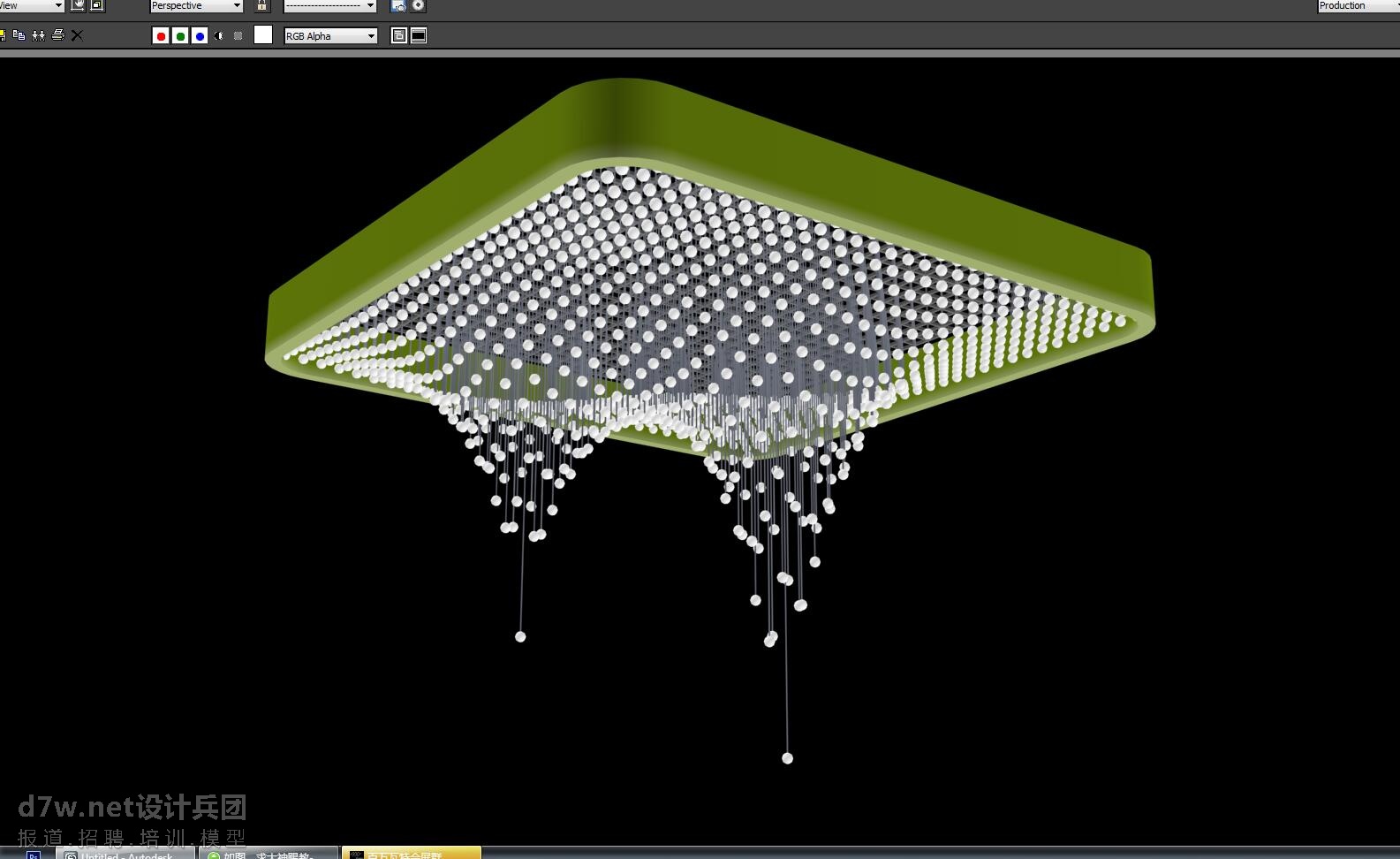Open the Perspective viewport dropdown
Screen dimensions: 1400x859
196,6
